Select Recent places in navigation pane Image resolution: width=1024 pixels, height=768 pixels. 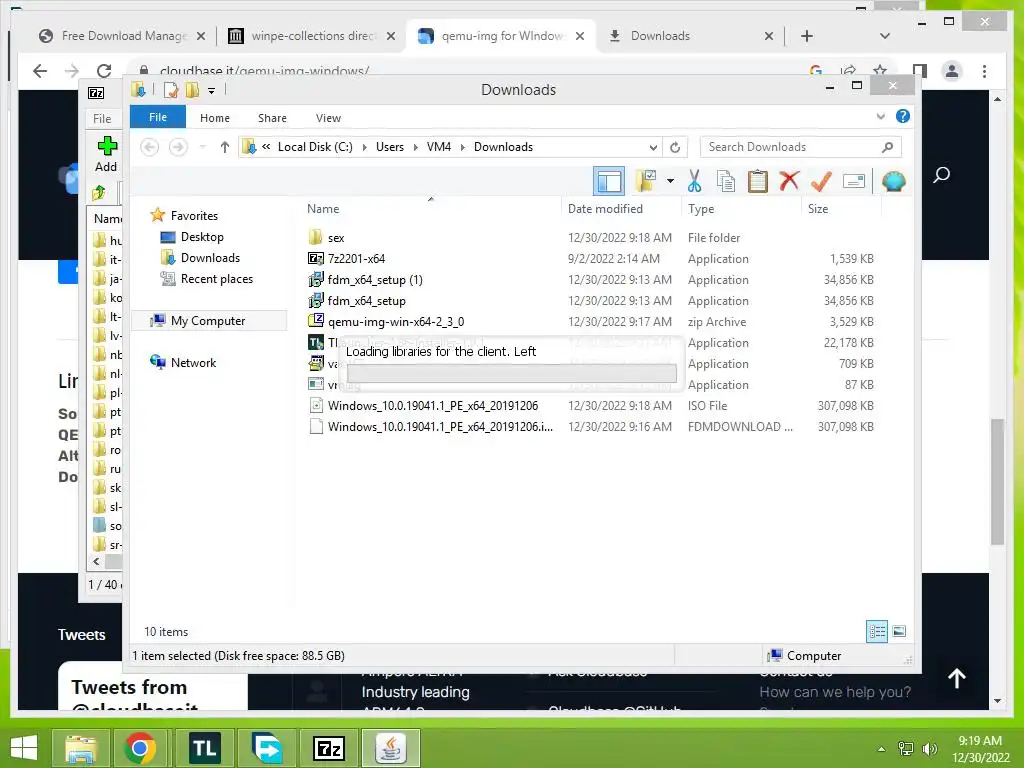[217, 279]
